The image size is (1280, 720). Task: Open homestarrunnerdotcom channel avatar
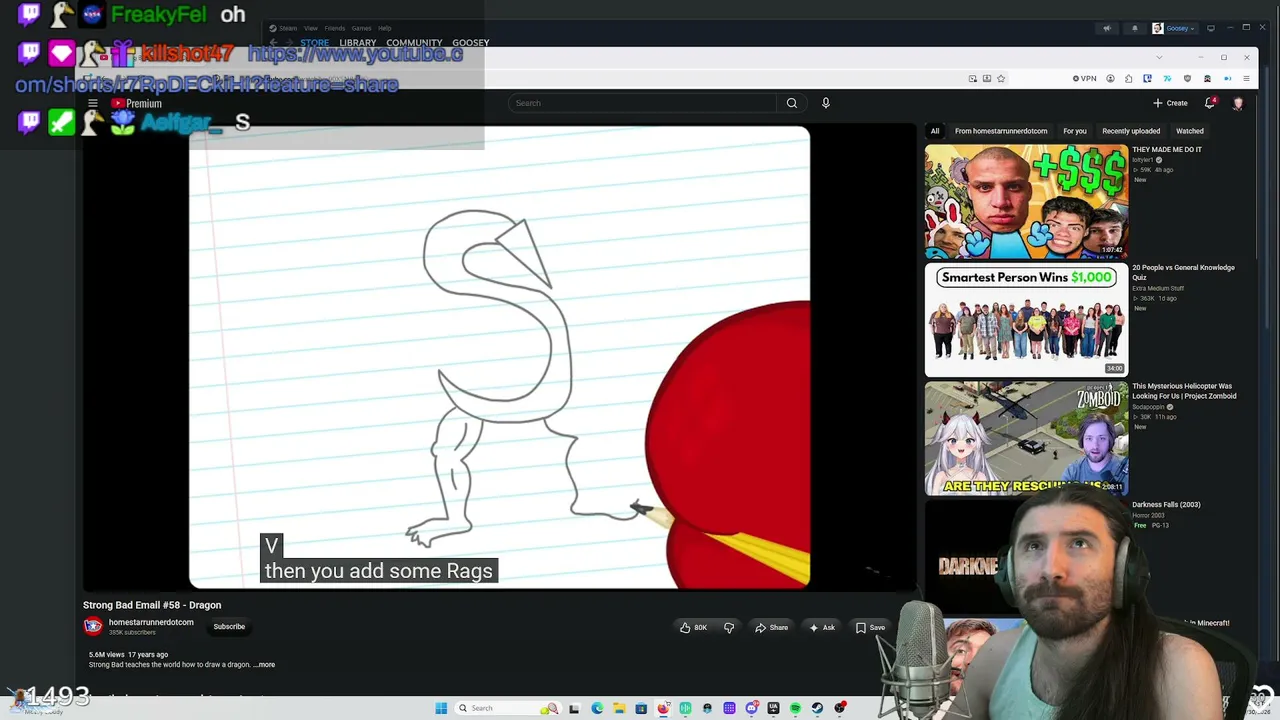(x=93, y=626)
